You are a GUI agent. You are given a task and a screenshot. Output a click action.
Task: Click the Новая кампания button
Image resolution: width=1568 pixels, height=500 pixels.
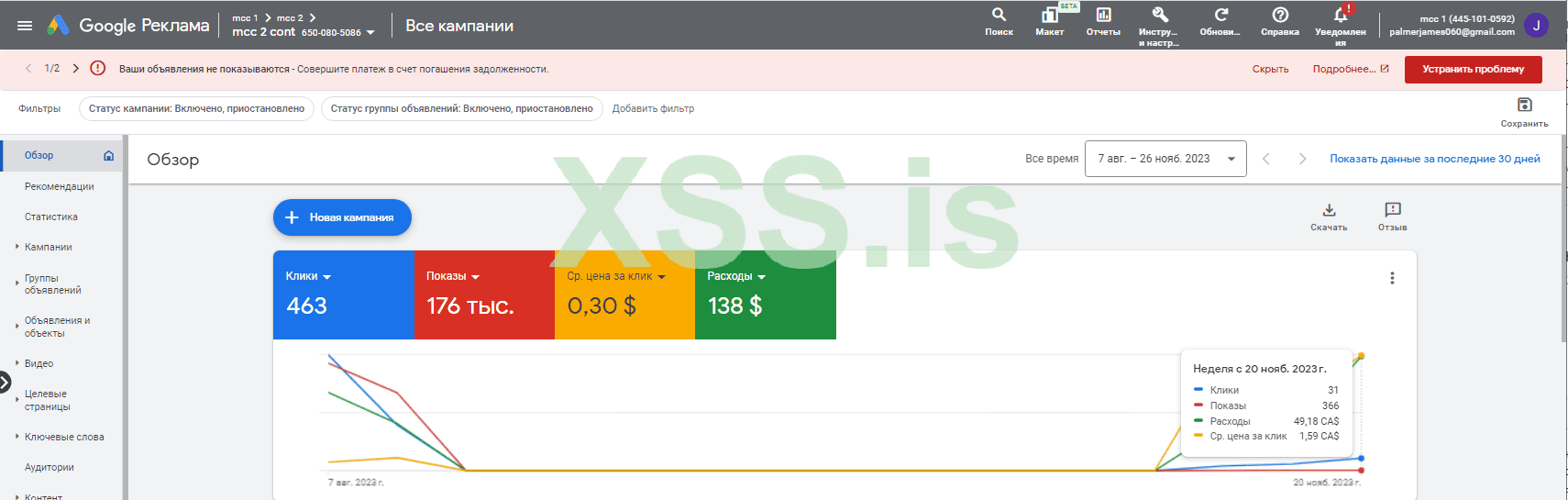point(342,217)
